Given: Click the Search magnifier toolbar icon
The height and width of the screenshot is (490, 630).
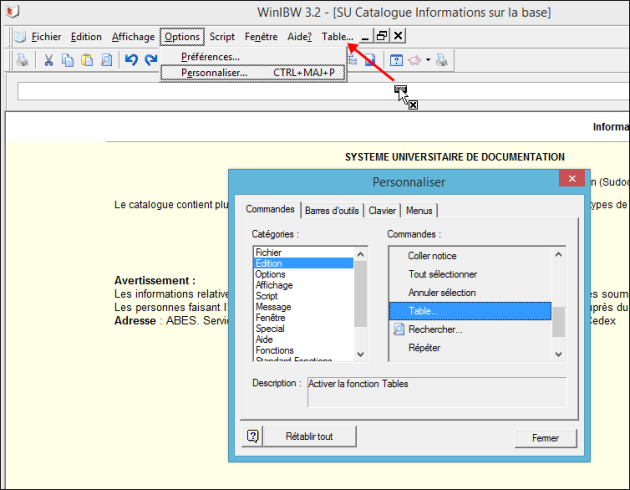Looking at the screenshot, I should tap(106, 60).
